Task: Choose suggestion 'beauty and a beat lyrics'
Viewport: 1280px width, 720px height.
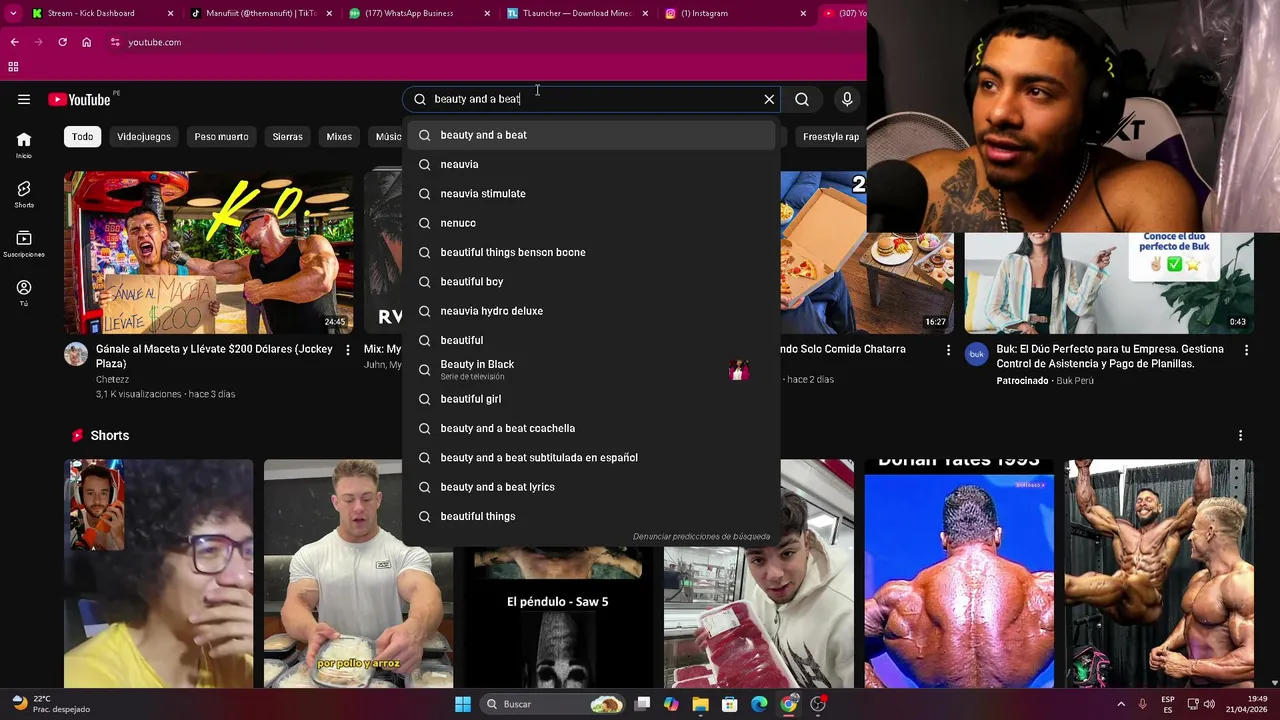Action: [591, 487]
